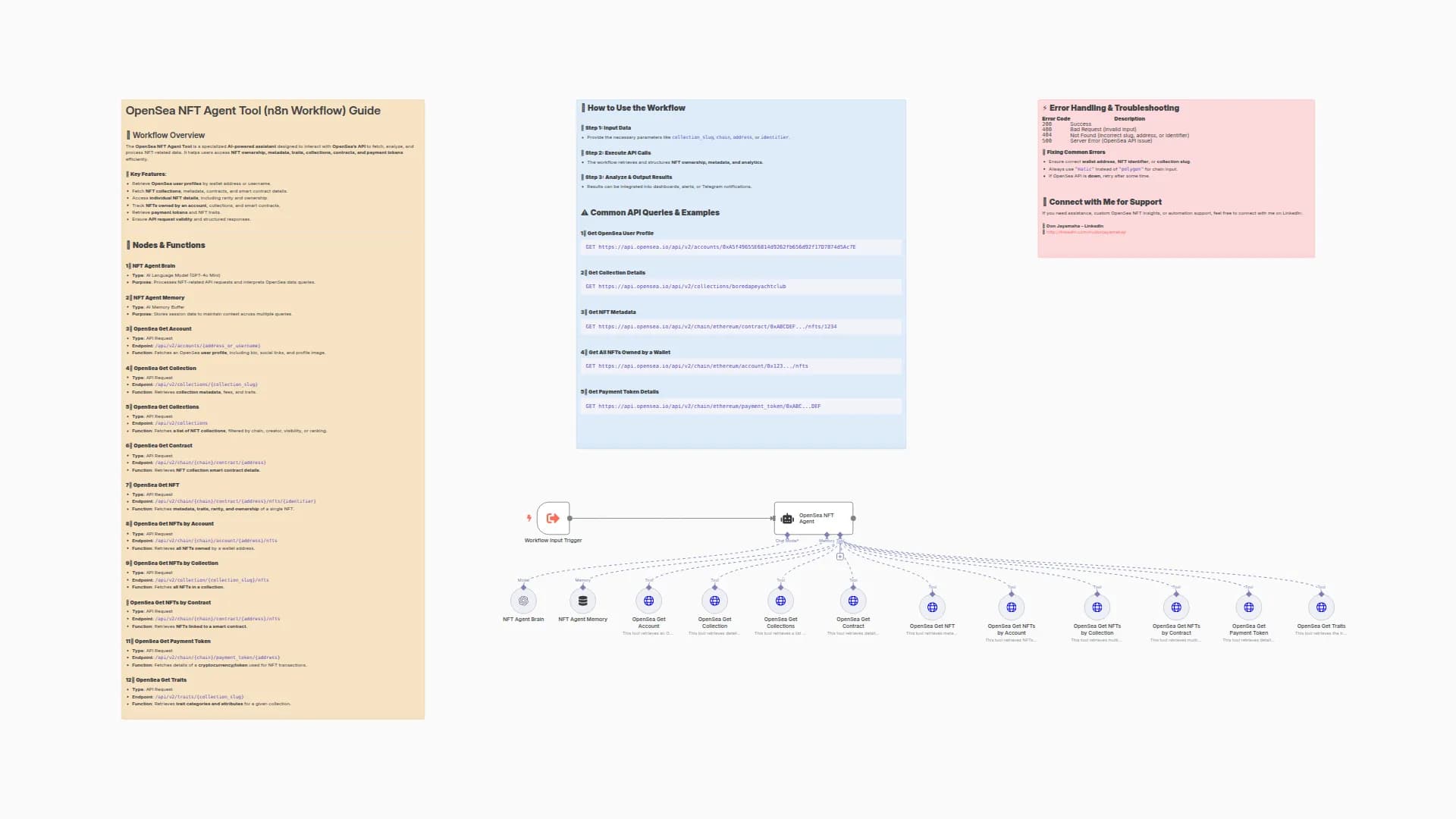The image size is (1456, 819).
Task: Click the /api/v2/traits/{collection_slug} endpoint text
Action: click(x=199, y=697)
